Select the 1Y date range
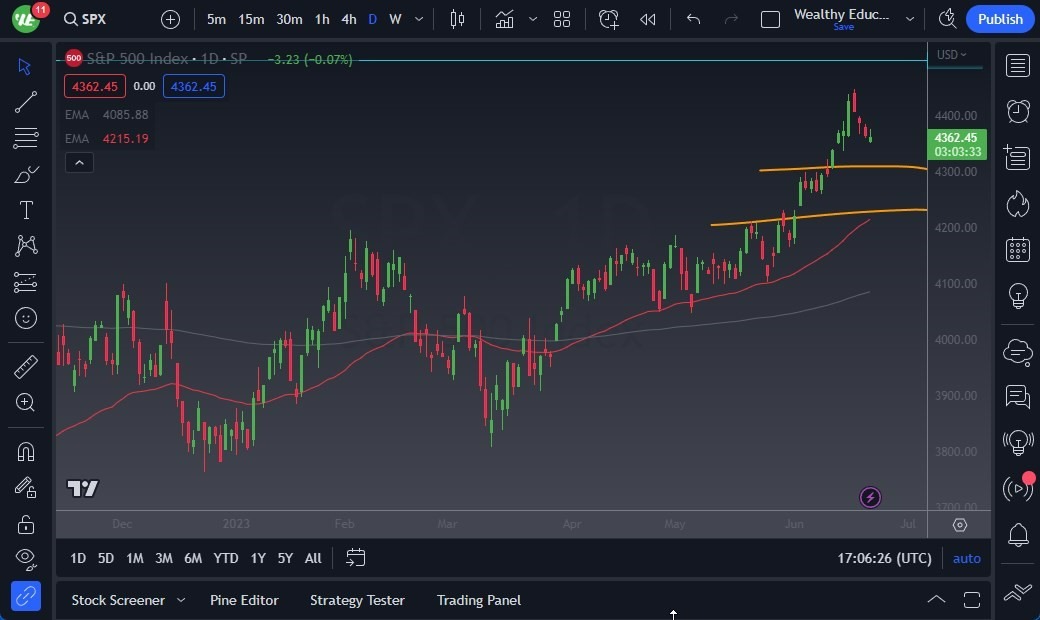Image resolution: width=1040 pixels, height=620 pixels. pos(257,558)
